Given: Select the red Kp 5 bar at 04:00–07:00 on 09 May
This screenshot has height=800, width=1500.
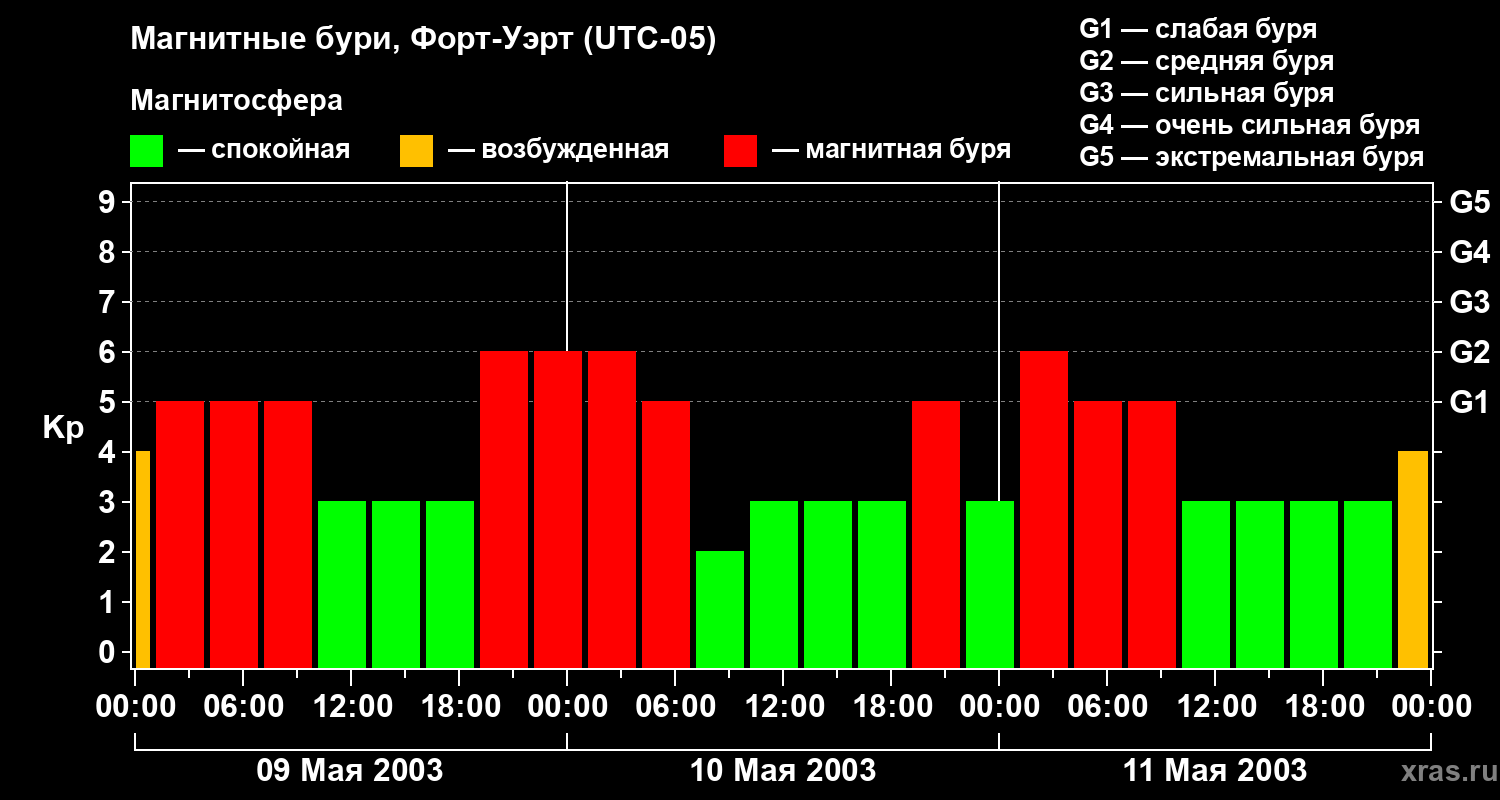Looking at the screenshot, I should coord(234,535).
